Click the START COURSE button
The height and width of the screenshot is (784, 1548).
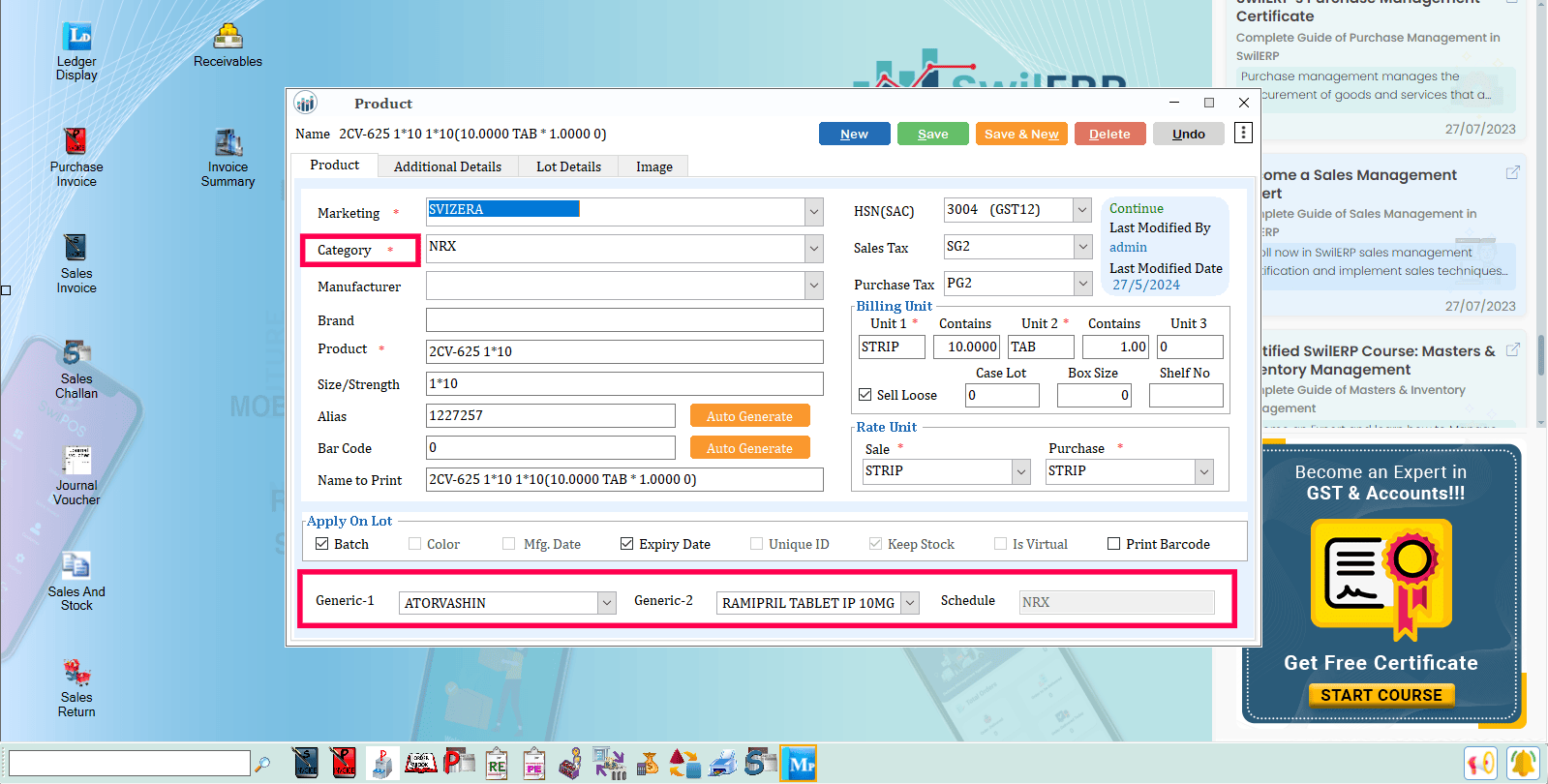point(1381,695)
